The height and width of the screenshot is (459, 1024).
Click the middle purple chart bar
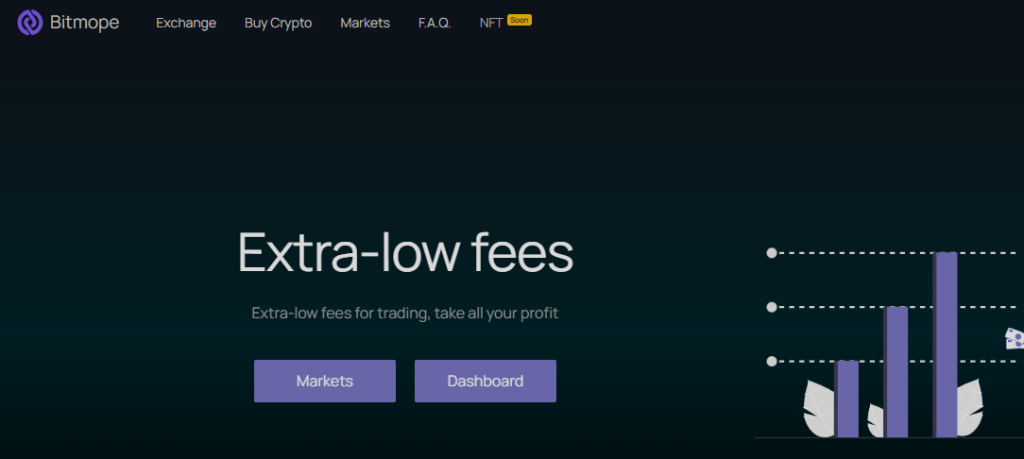(895, 371)
